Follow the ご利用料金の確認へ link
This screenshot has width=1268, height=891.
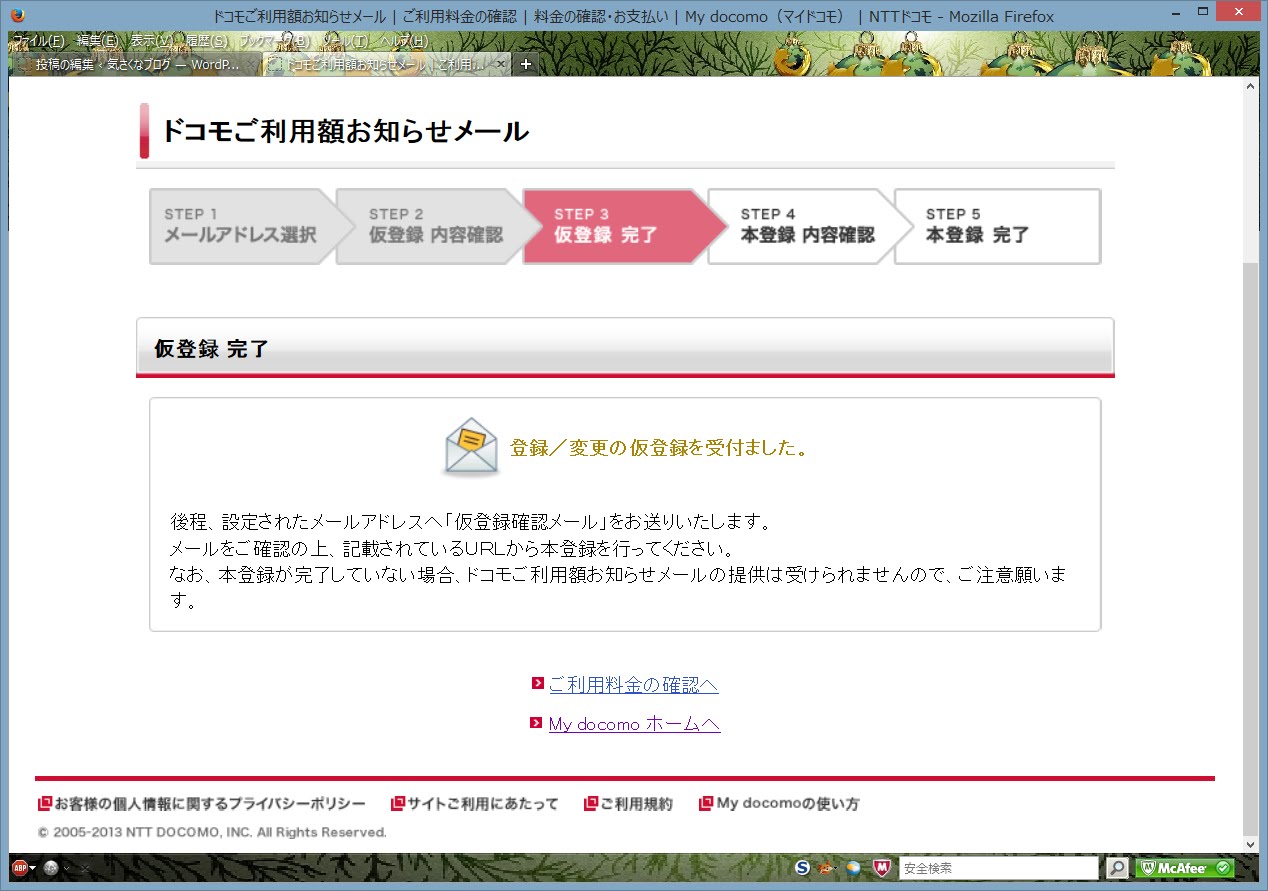pos(633,685)
